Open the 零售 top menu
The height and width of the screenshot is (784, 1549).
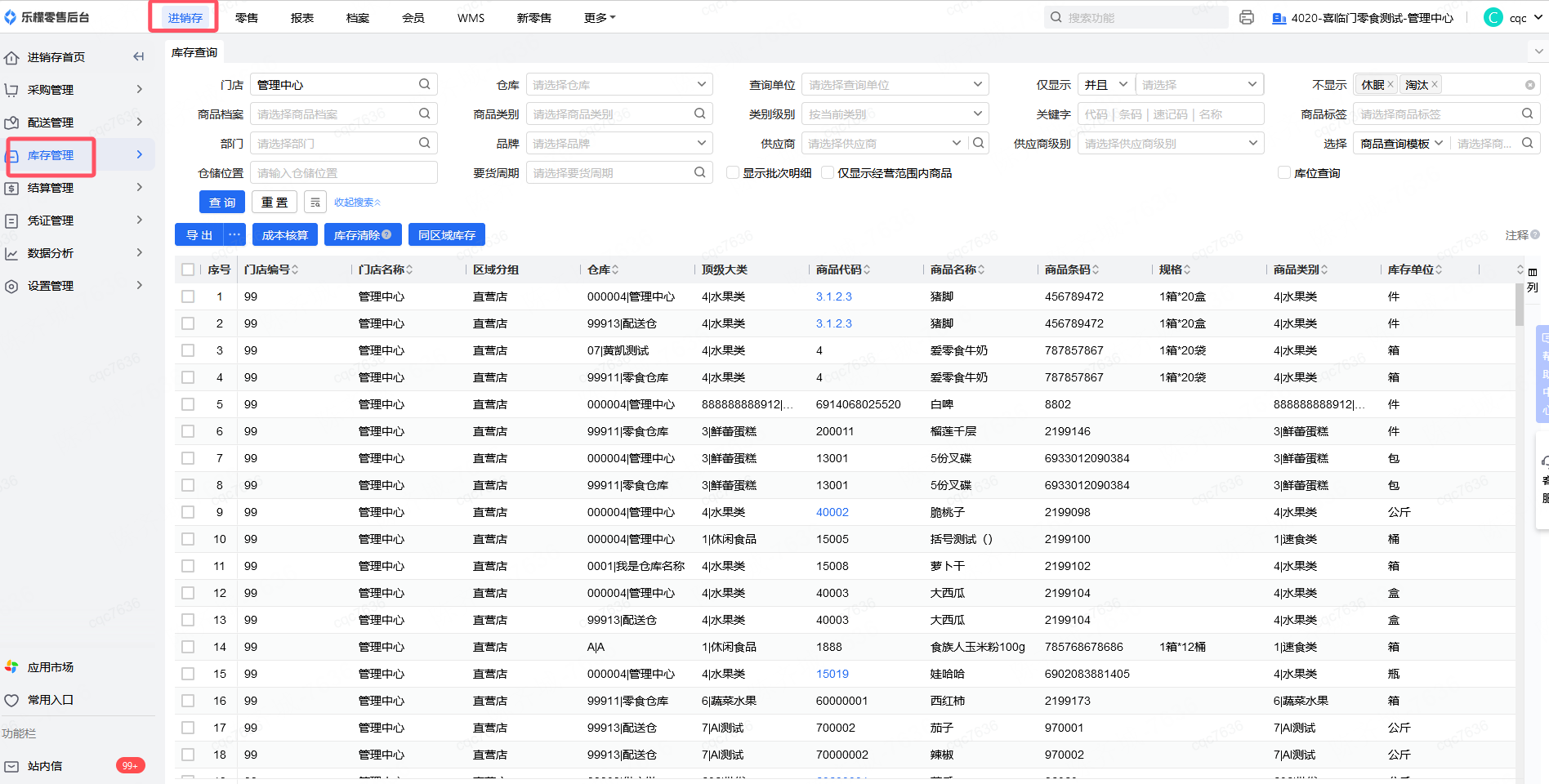[x=247, y=18]
